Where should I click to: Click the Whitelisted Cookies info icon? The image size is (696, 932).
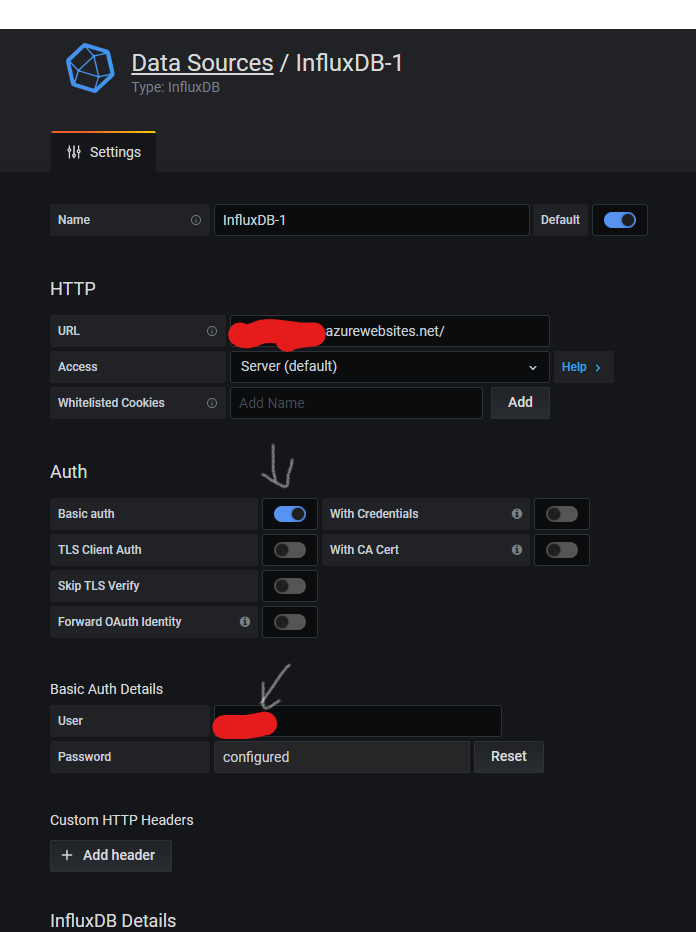pos(212,403)
